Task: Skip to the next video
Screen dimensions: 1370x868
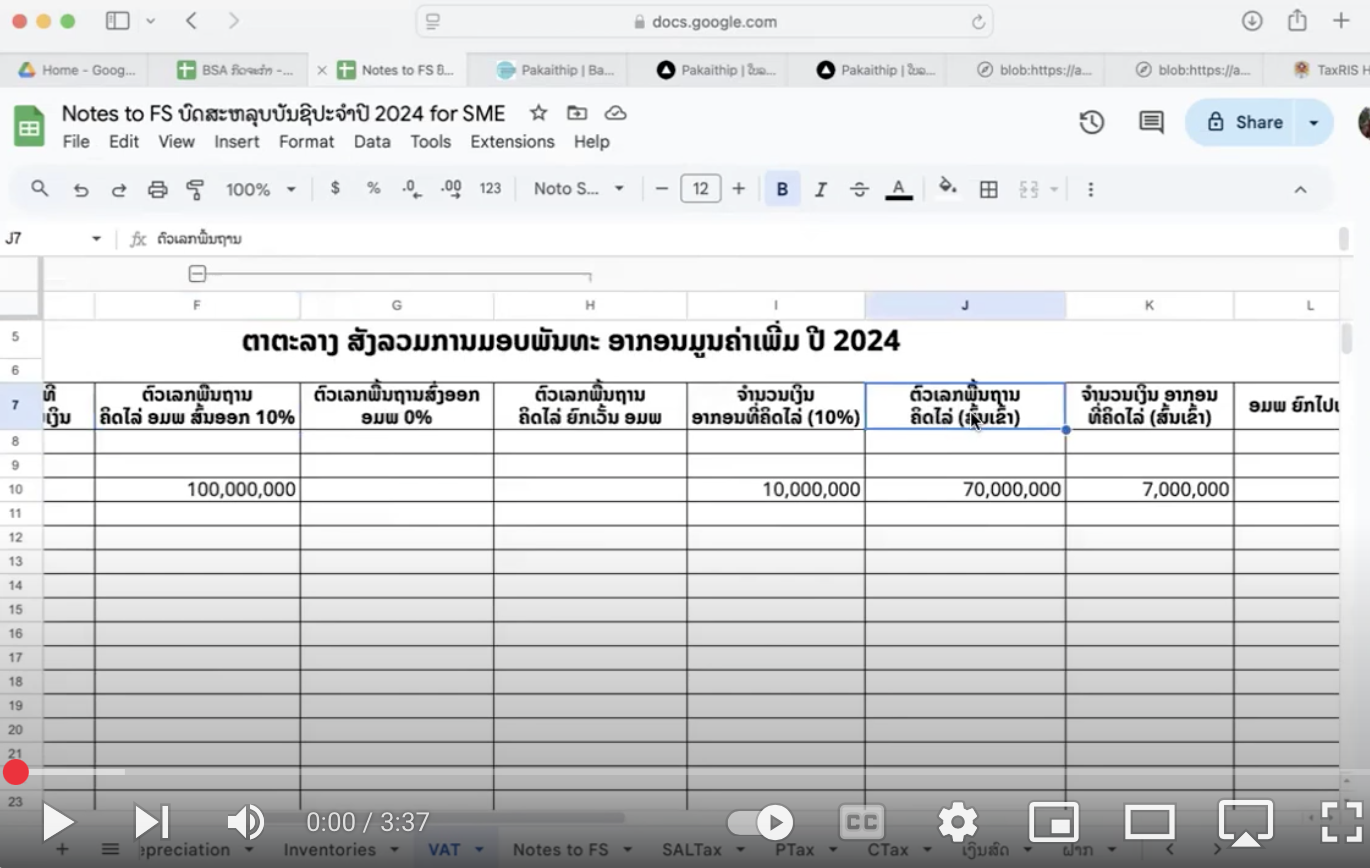Action: coord(152,822)
